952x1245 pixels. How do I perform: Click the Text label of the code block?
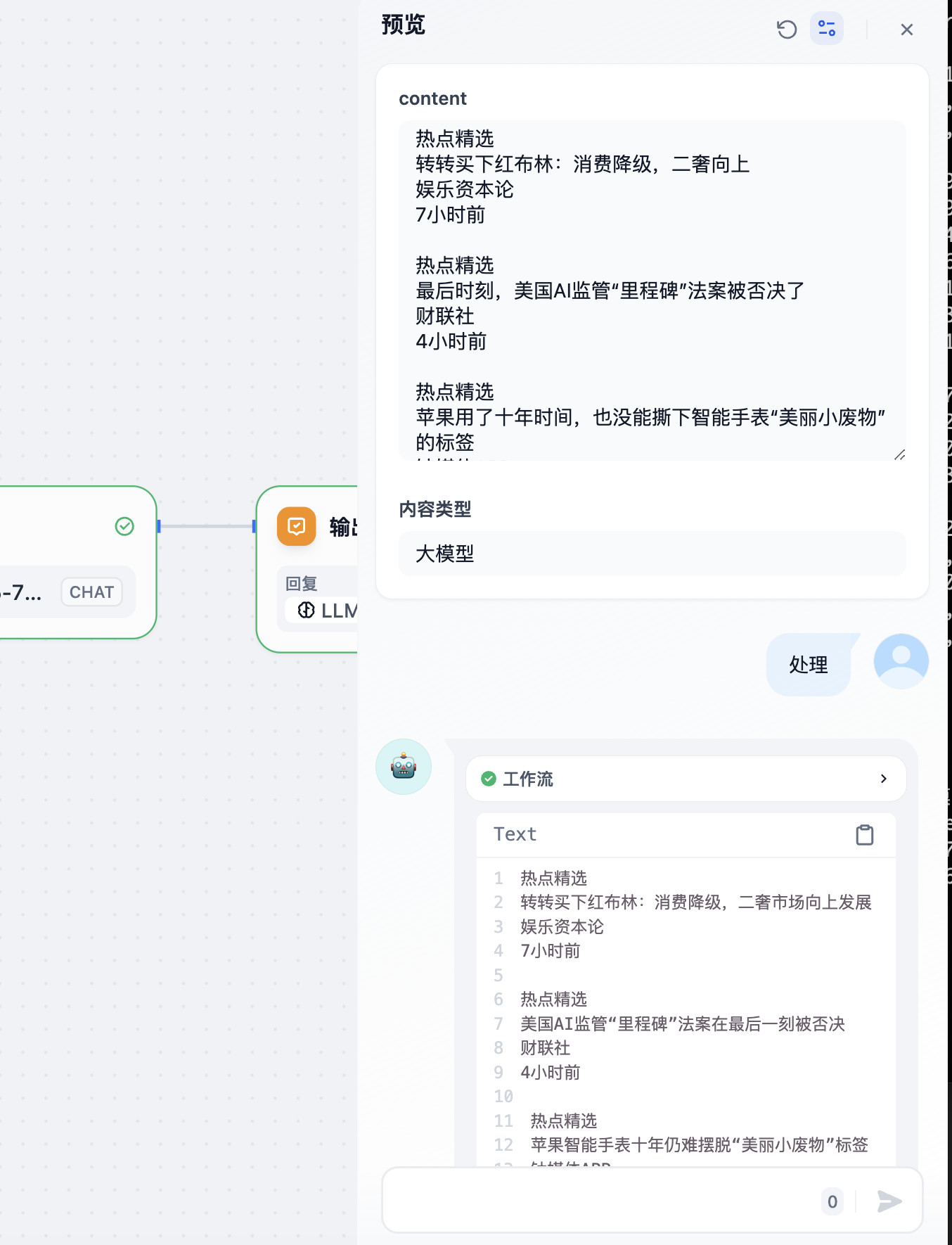[x=515, y=834]
